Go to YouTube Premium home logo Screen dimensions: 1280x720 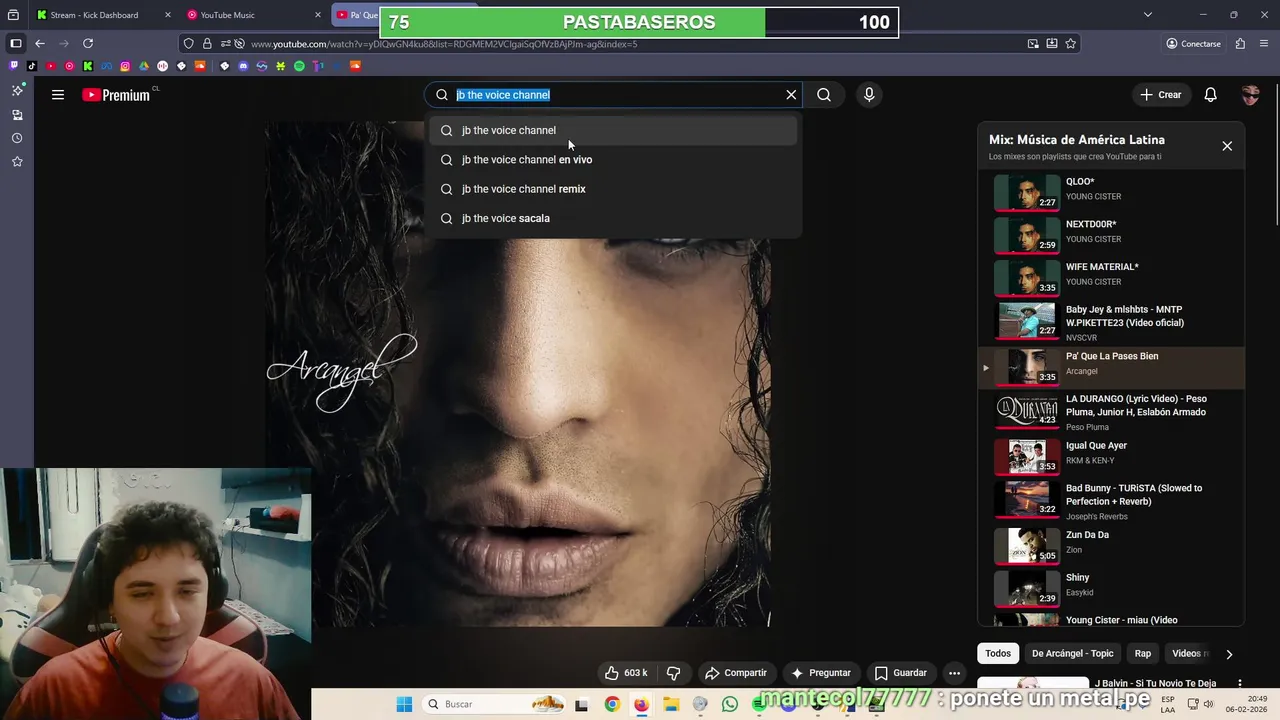(116, 95)
